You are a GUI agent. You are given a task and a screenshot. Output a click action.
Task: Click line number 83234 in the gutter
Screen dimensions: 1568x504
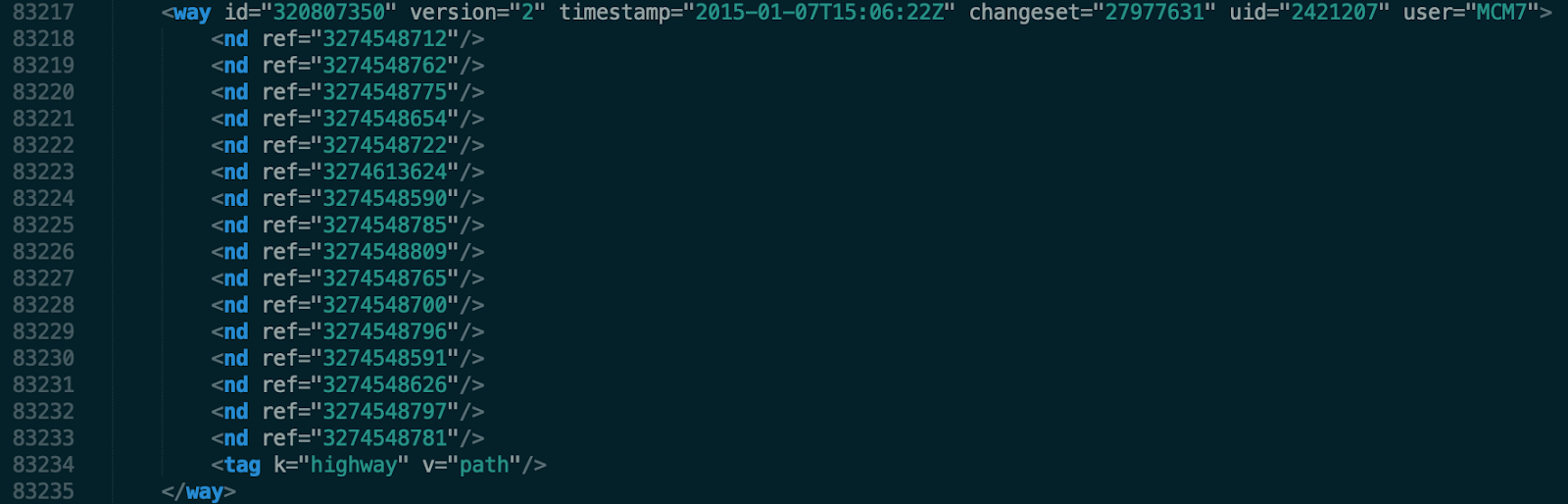coord(43,465)
